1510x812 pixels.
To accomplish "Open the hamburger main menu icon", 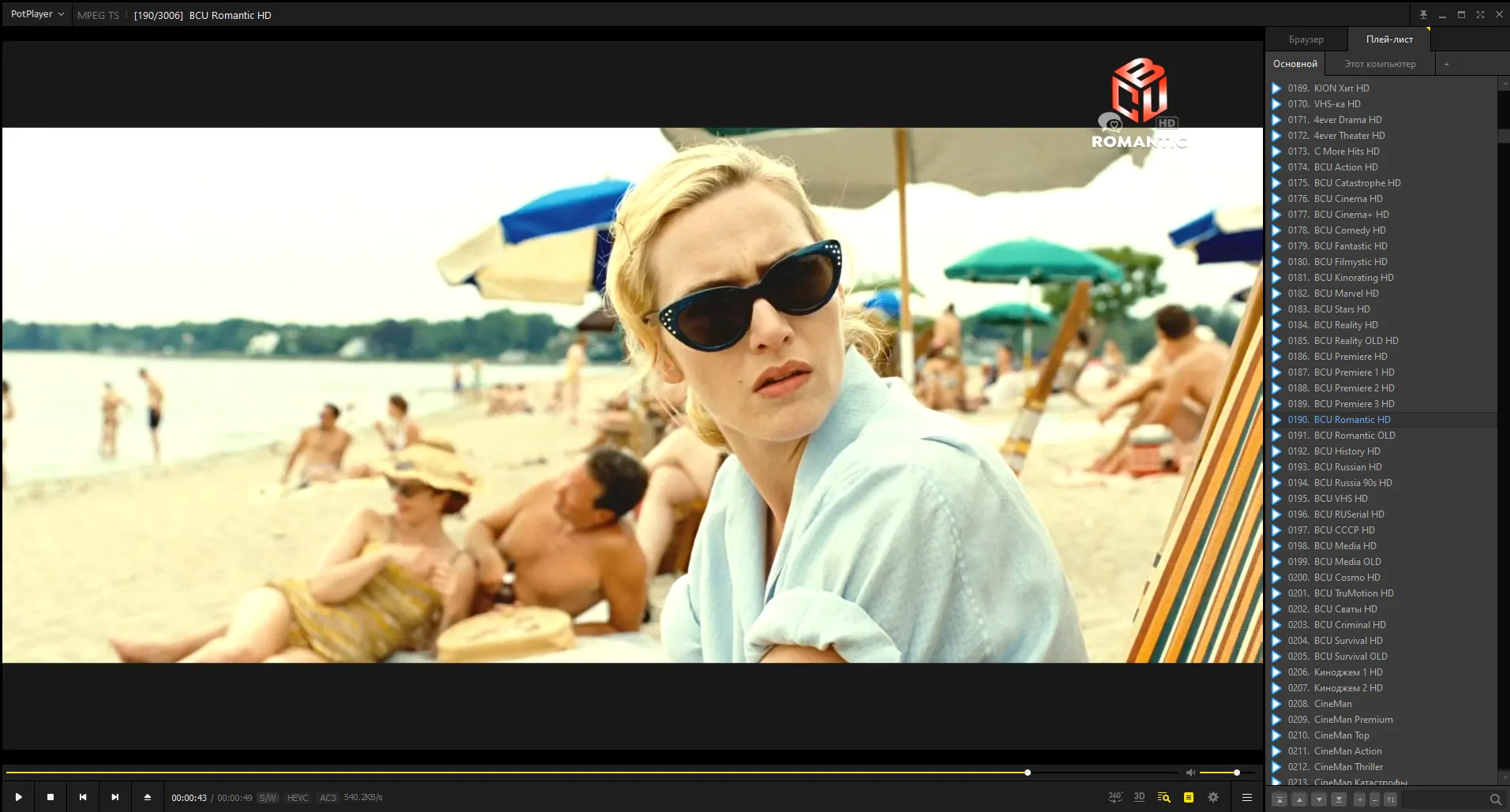I will pyautogui.click(x=1247, y=797).
